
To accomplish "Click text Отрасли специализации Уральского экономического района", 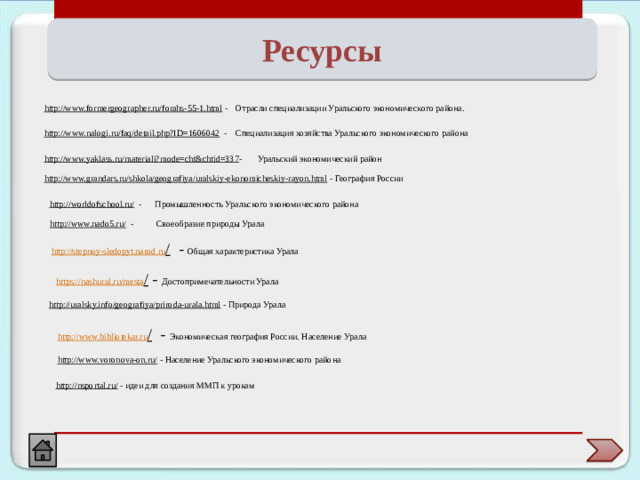I will pos(349,109).
